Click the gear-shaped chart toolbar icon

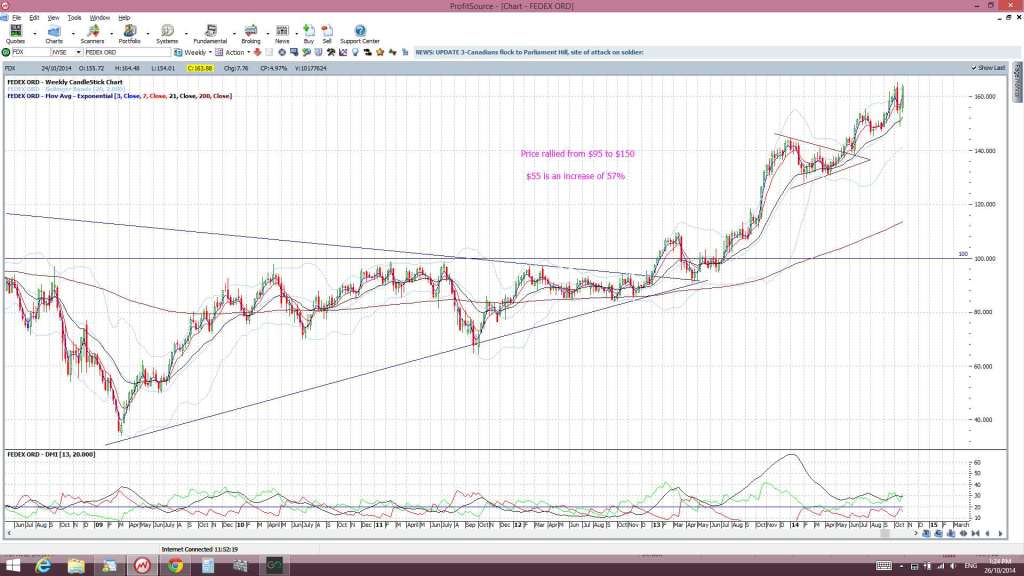pyautogui.click(x=282, y=52)
